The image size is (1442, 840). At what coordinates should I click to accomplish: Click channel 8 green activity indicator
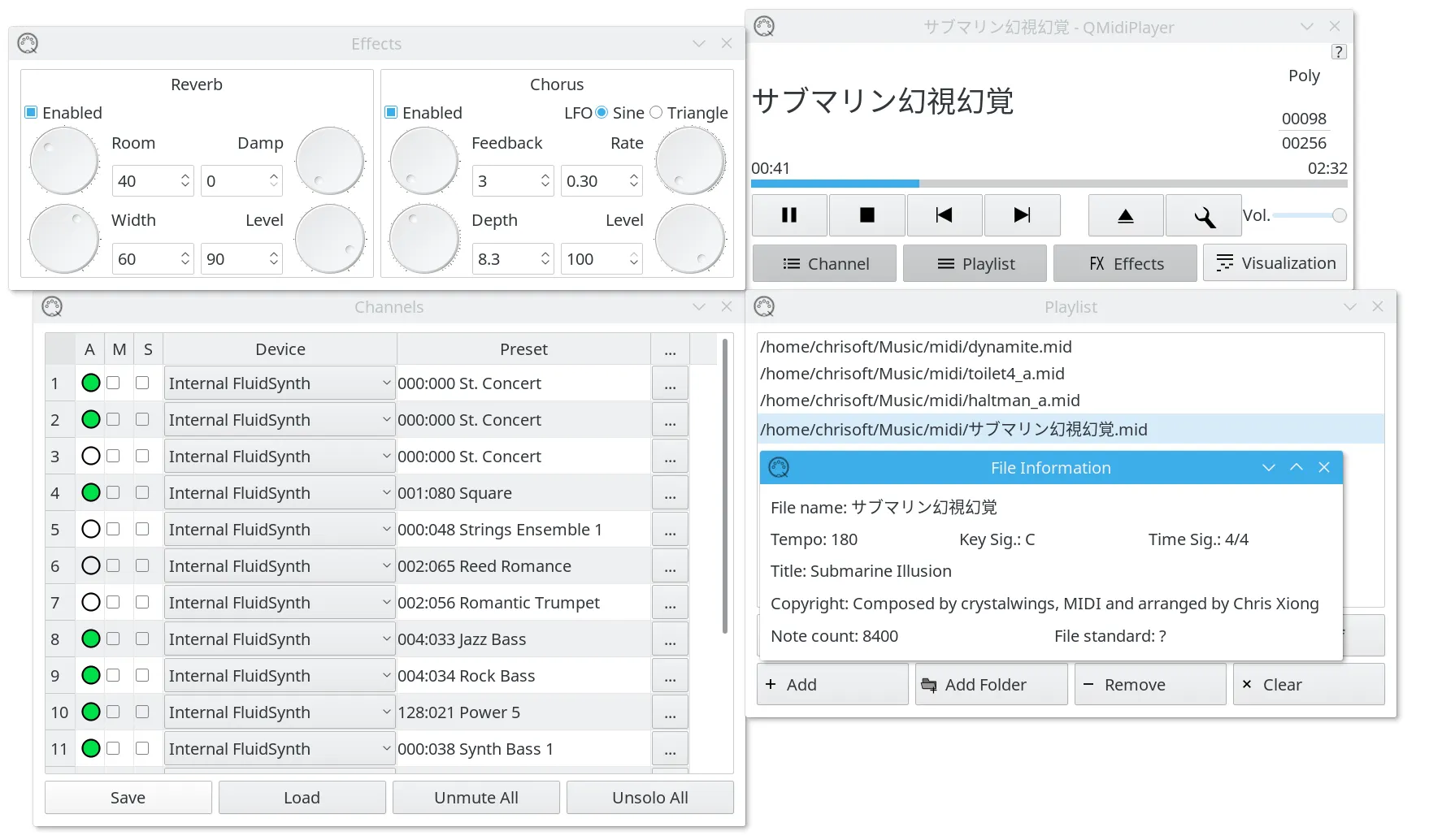[x=91, y=639]
